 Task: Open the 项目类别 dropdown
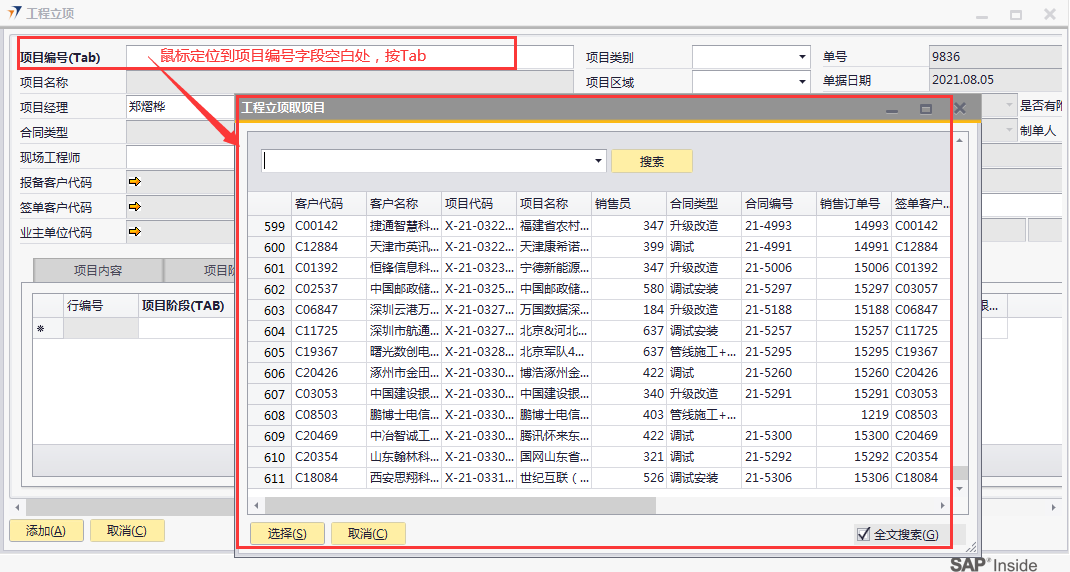click(x=802, y=57)
